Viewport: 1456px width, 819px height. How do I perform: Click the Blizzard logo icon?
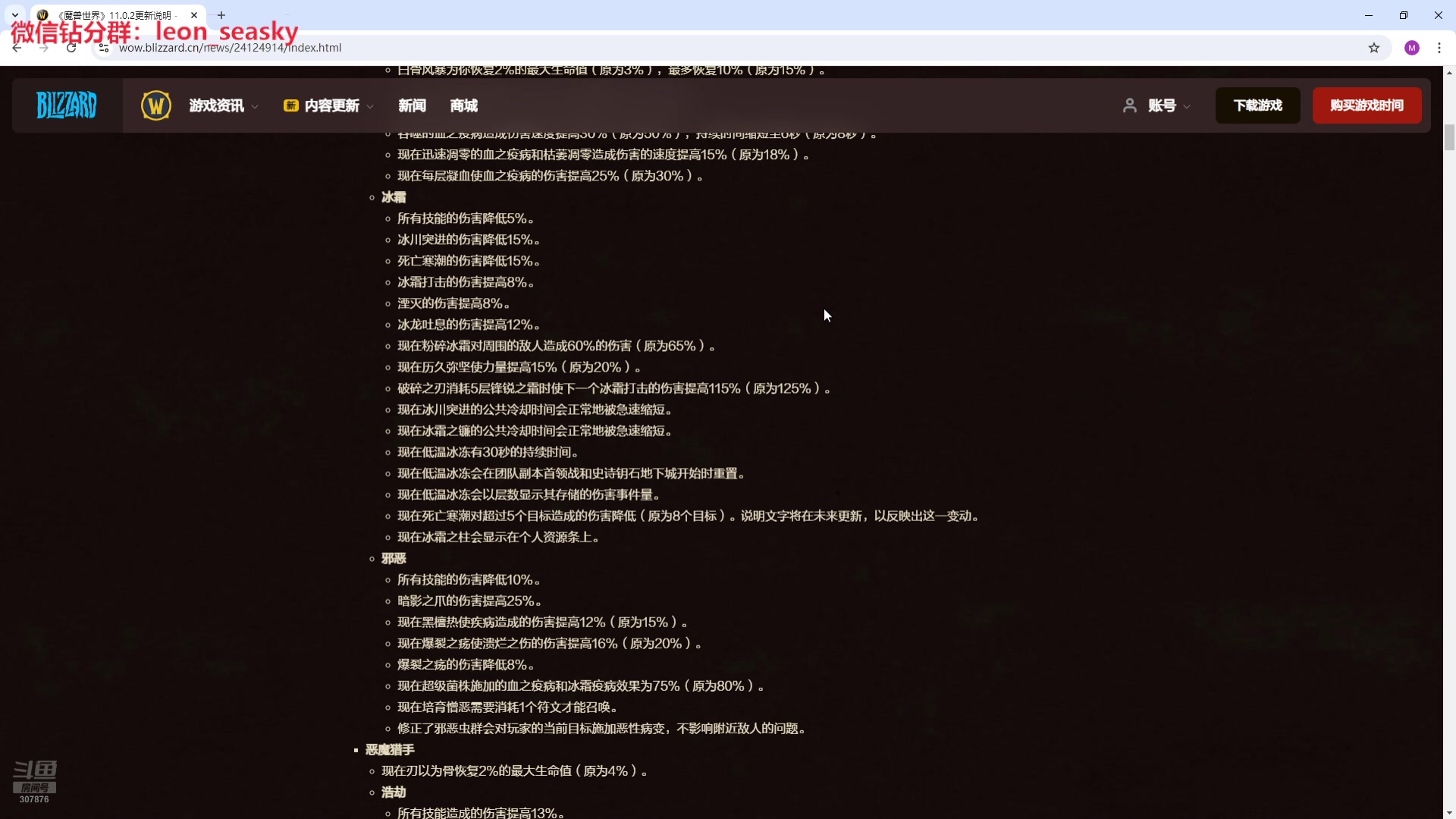pyautogui.click(x=67, y=104)
